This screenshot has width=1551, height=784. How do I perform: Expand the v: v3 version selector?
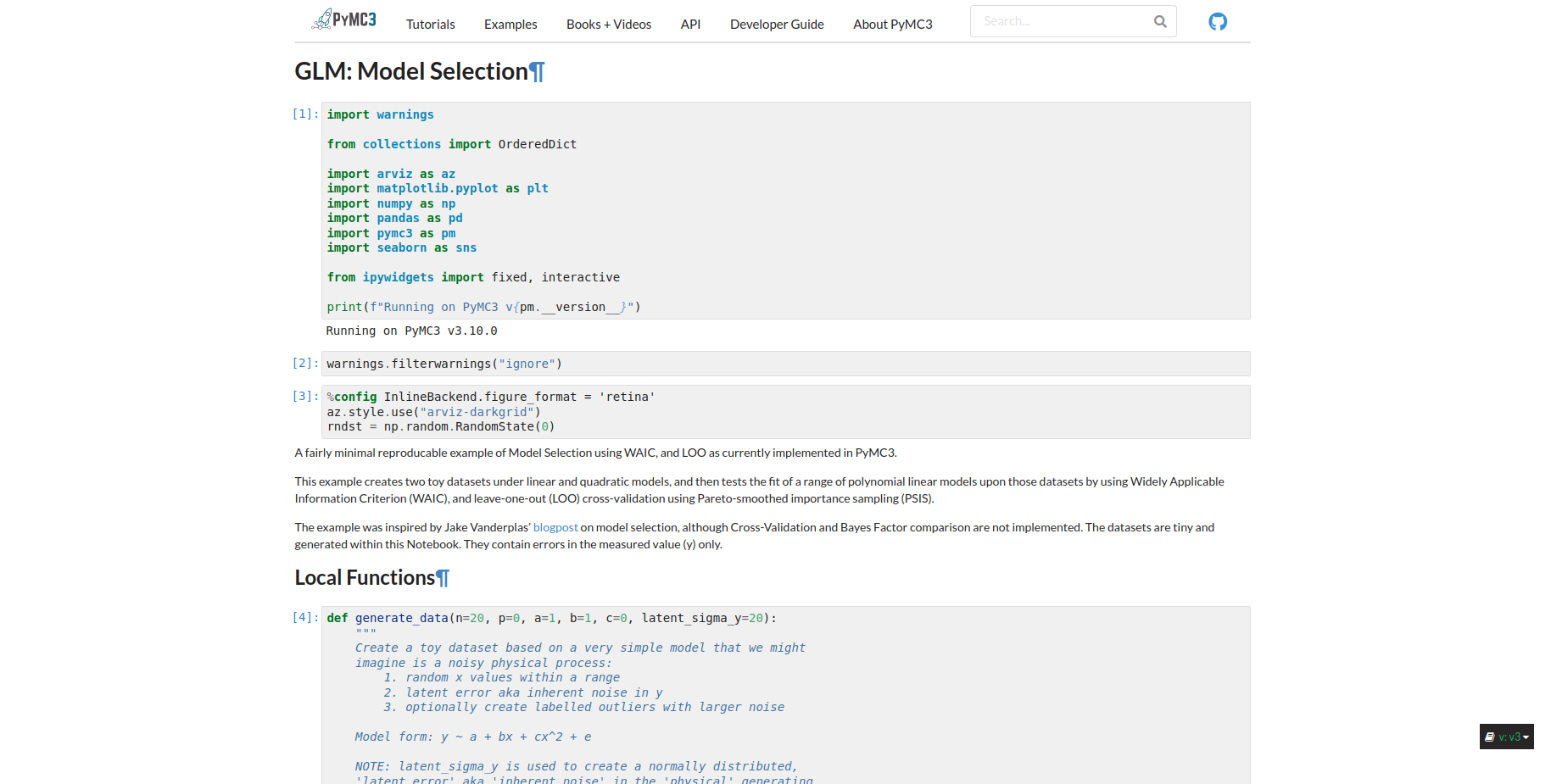coord(1506,737)
